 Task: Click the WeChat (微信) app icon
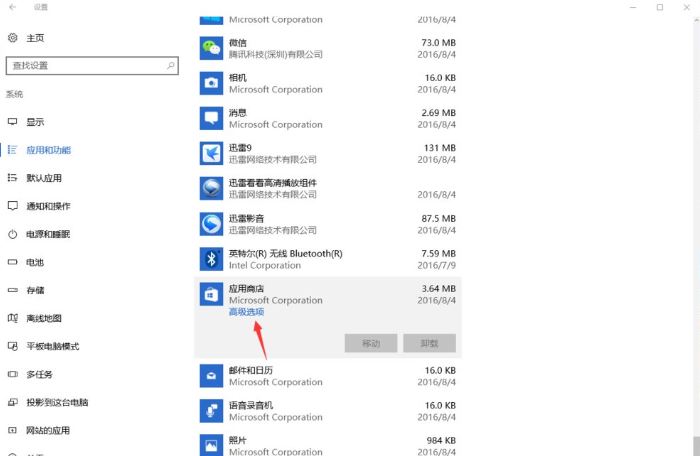pyautogui.click(x=211, y=48)
